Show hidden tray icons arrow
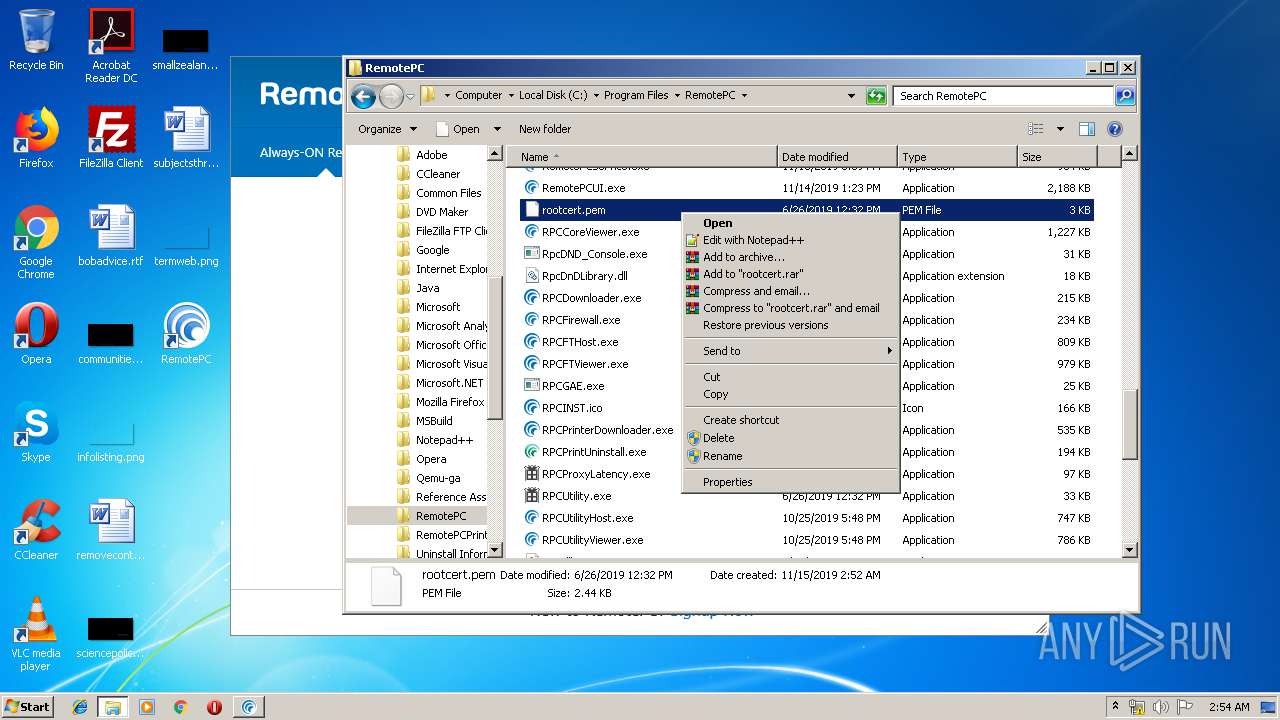1280x720 pixels. 1115,706
